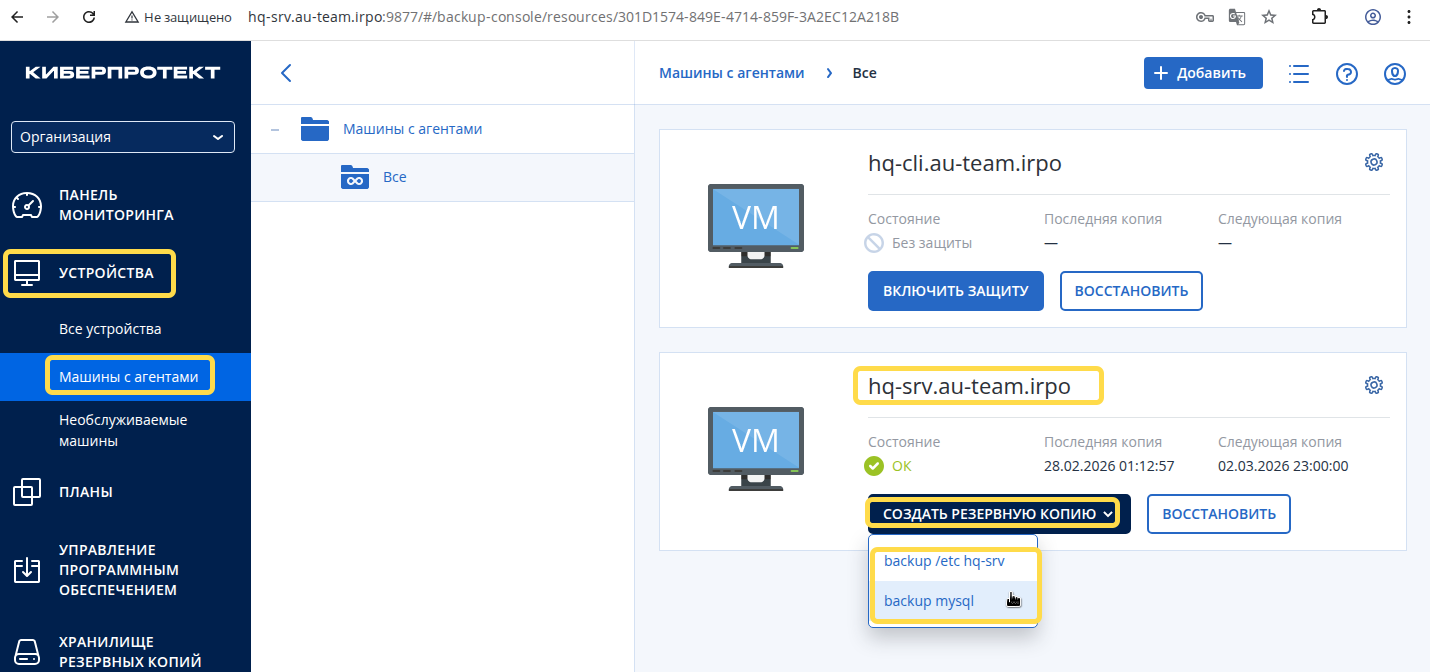The height and width of the screenshot is (672, 1430).
Task: Reload the page in the browser
Action: [x=89, y=17]
